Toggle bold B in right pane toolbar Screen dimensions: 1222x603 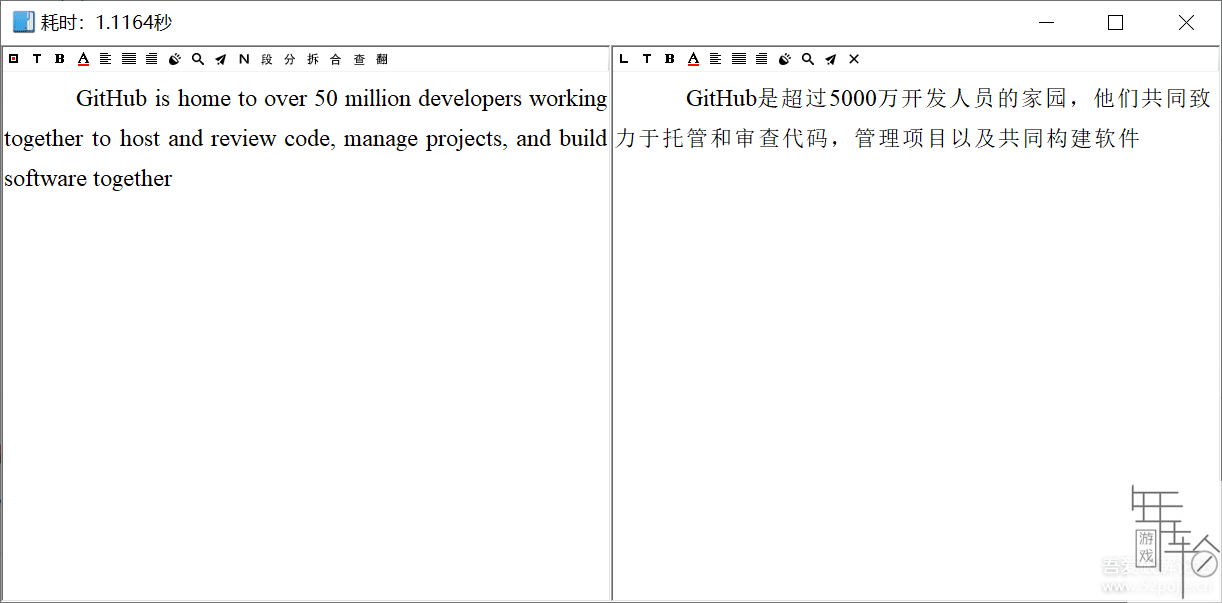(x=670, y=59)
